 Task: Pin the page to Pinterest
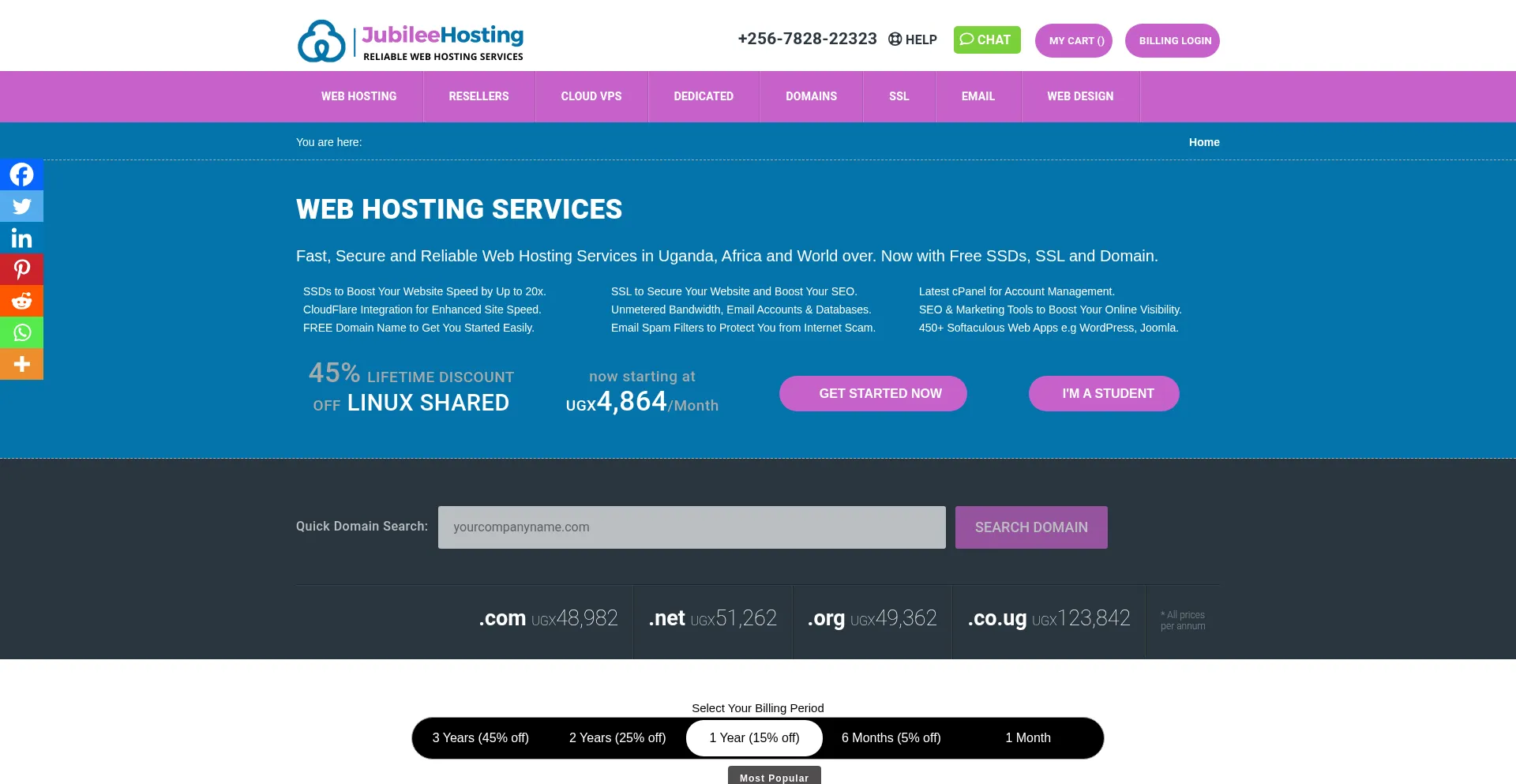click(21, 268)
